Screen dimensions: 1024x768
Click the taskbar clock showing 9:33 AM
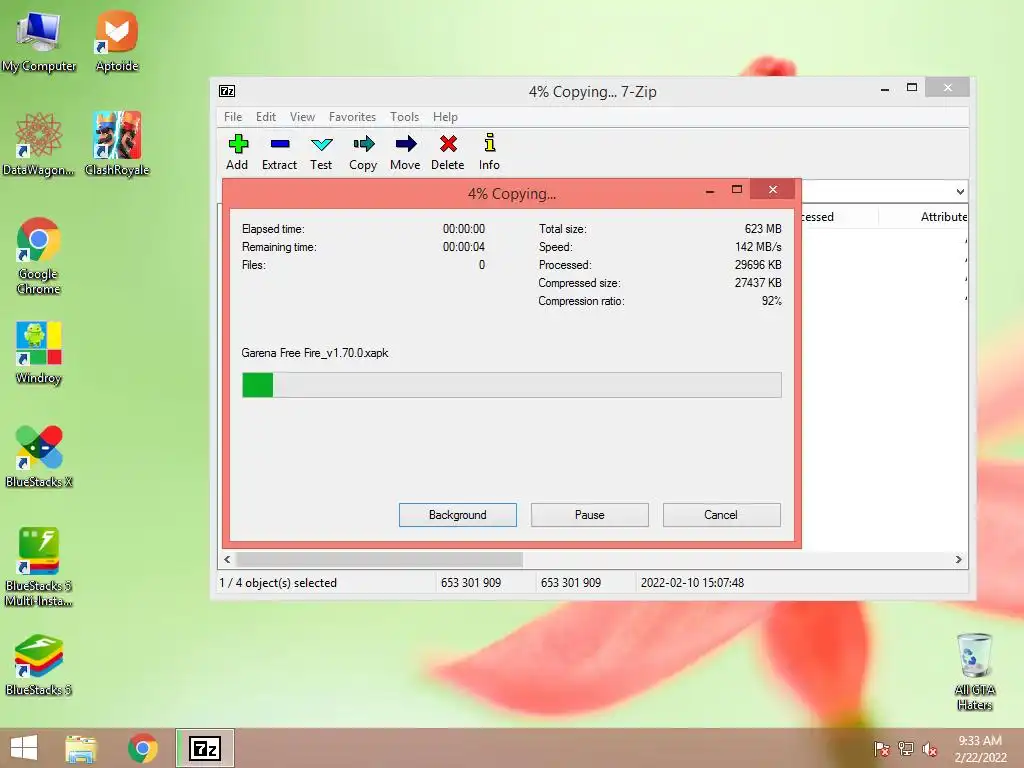[980, 749]
